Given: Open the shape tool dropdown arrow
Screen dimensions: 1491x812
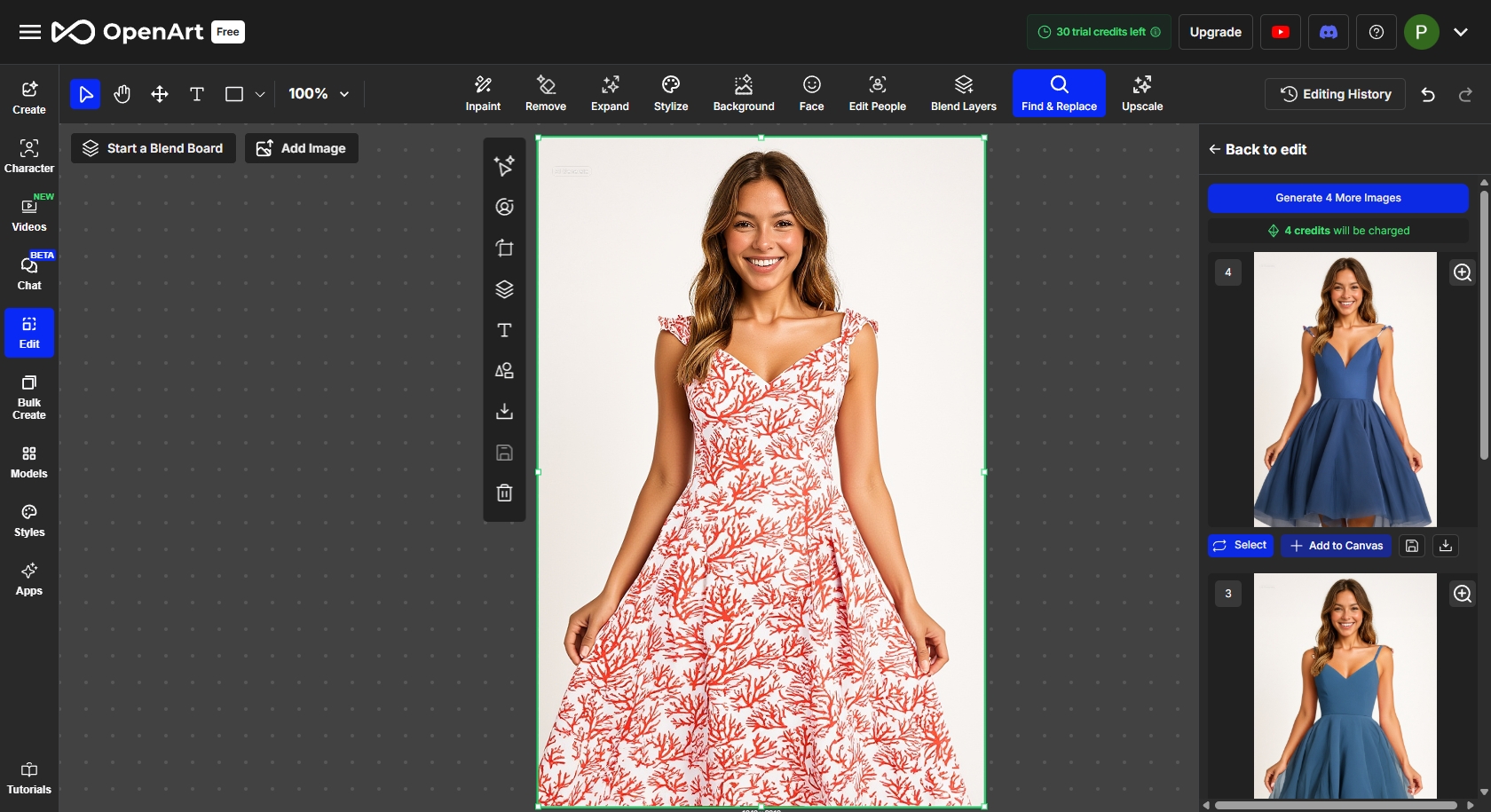Looking at the screenshot, I should (x=260, y=94).
